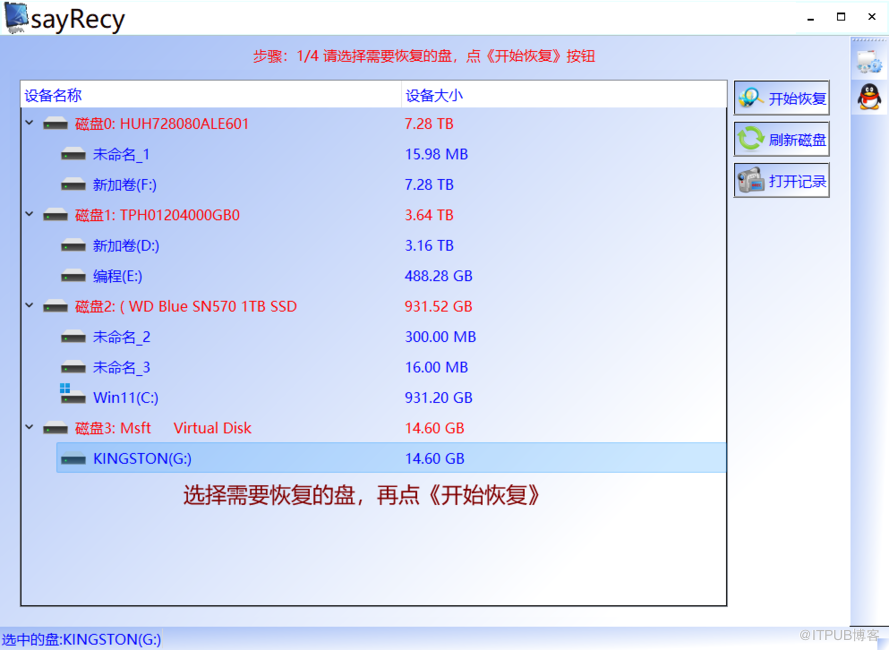Click the 3.64 TB size value
Image resolution: width=889 pixels, height=650 pixels.
429,215
